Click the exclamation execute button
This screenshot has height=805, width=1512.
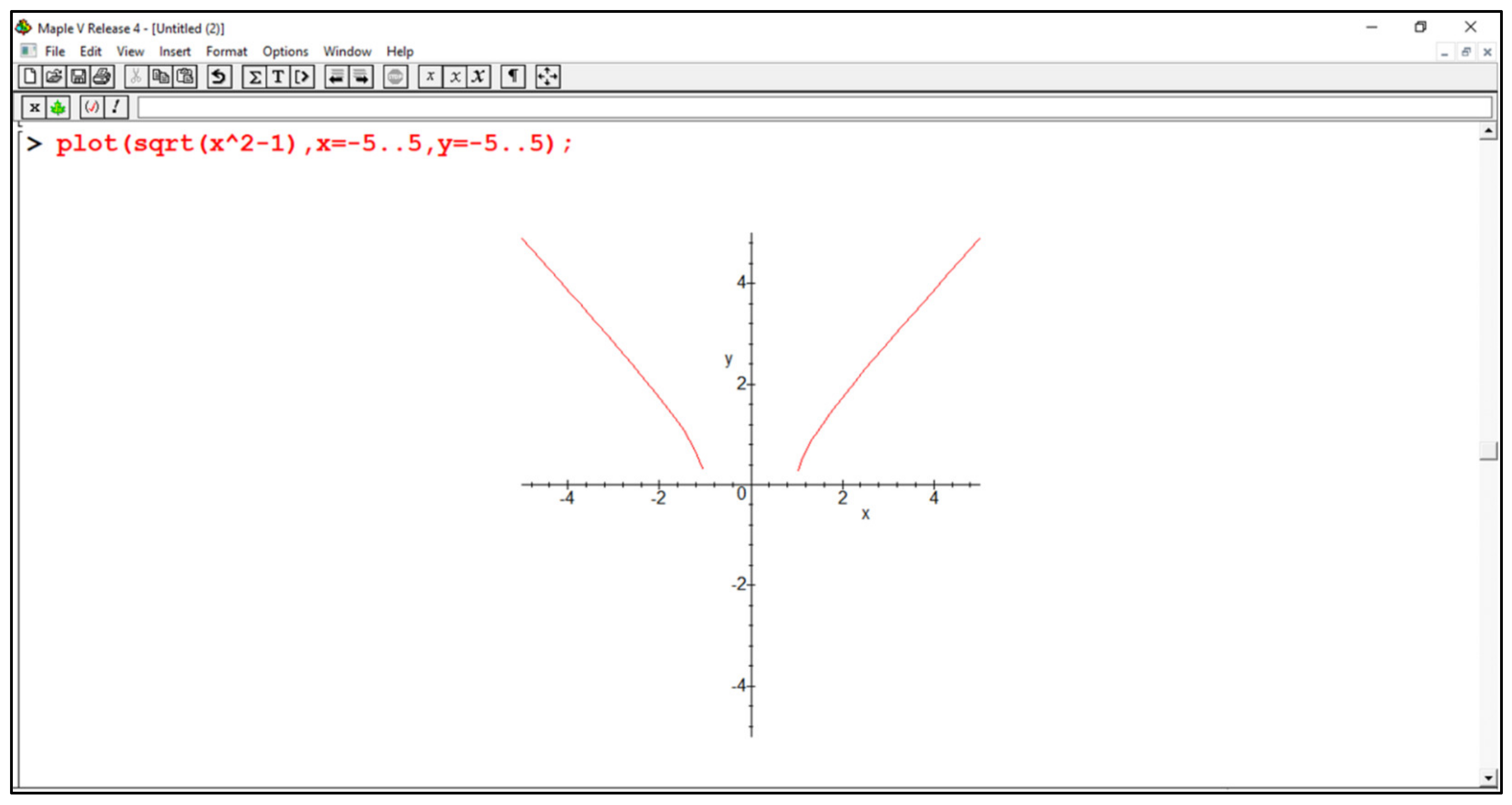coord(116,108)
